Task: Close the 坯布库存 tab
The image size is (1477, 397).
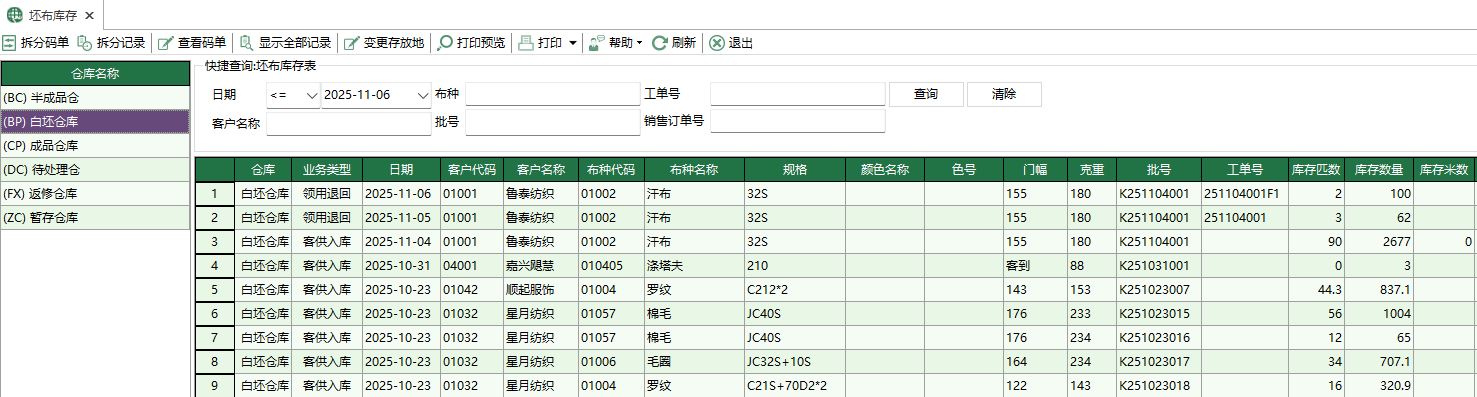Action: coord(89,15)
